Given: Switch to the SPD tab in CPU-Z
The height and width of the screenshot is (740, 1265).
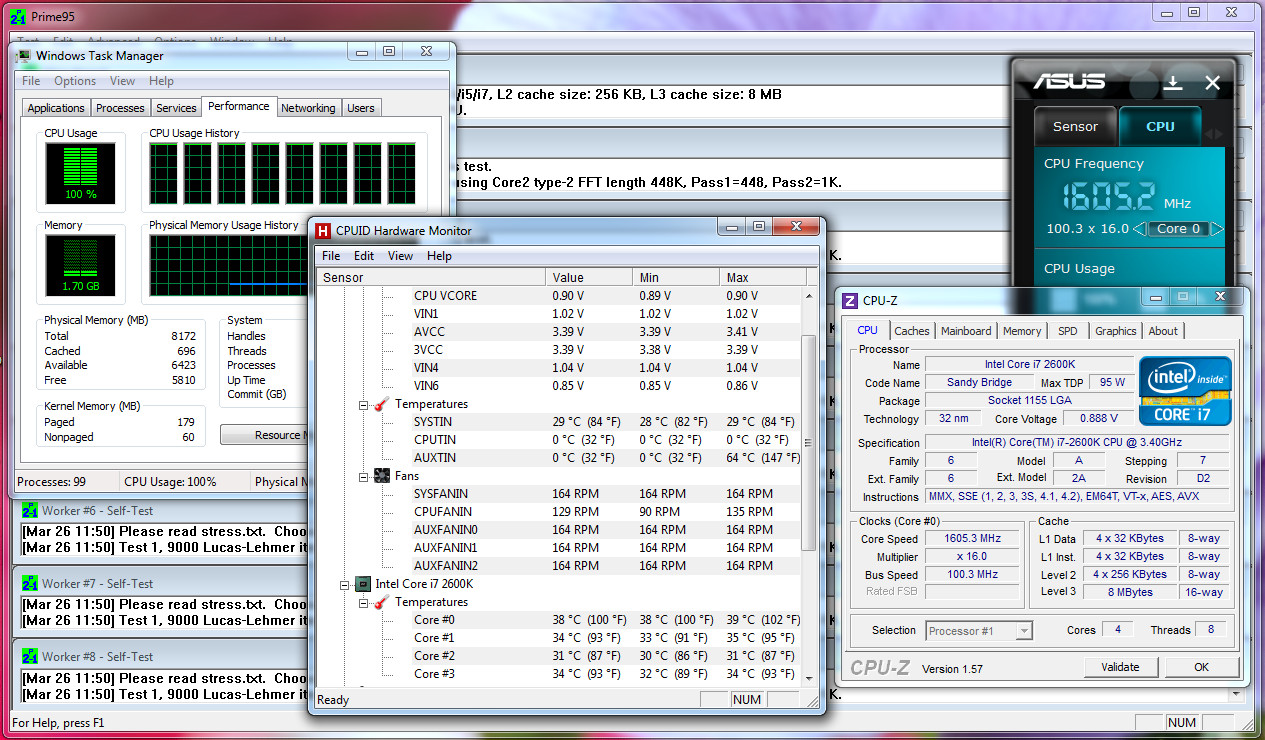Looking at the screenshot, I should point(1068,331).
